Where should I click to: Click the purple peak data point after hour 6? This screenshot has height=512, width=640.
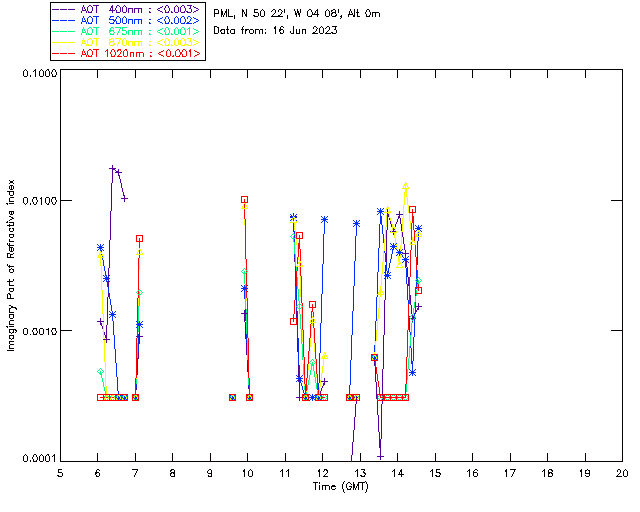point(112,169)
